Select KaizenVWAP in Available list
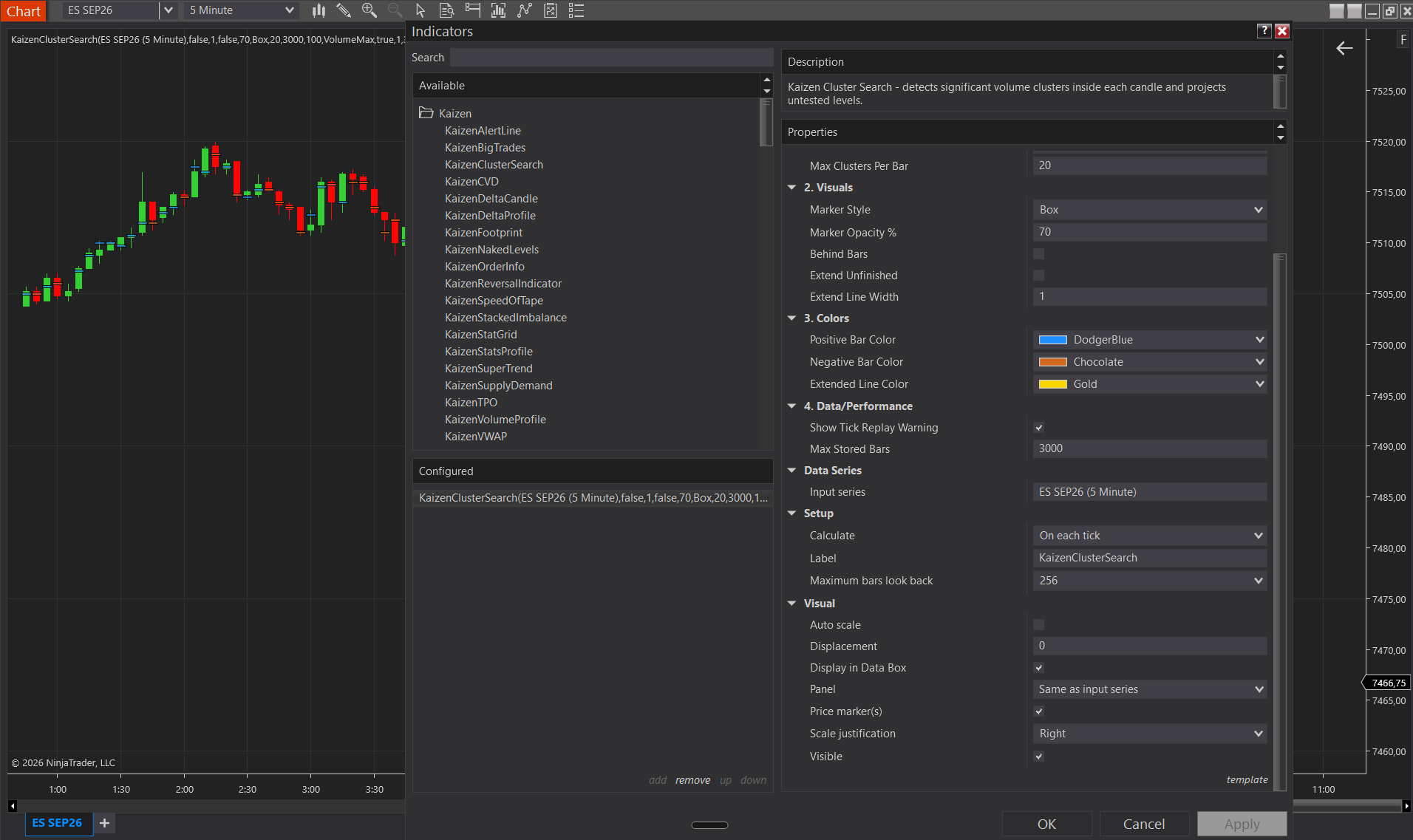 (x=476, y=437)
